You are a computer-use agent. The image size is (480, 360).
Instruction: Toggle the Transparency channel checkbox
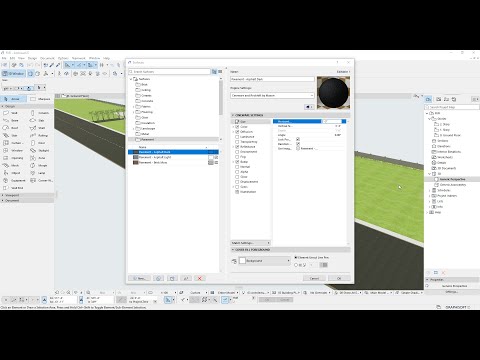pos(237,142)
